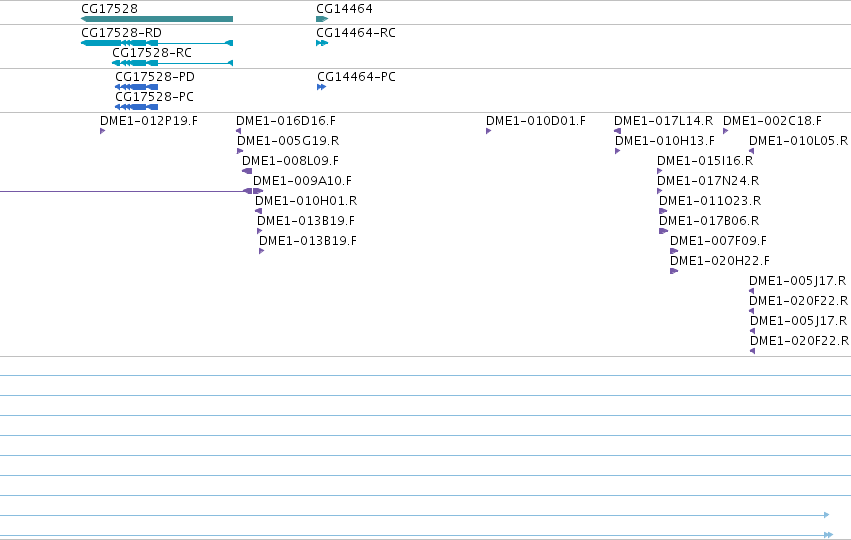Select the CG14464-RC transcript label
The image size is (851, 540).
point(355,33)
